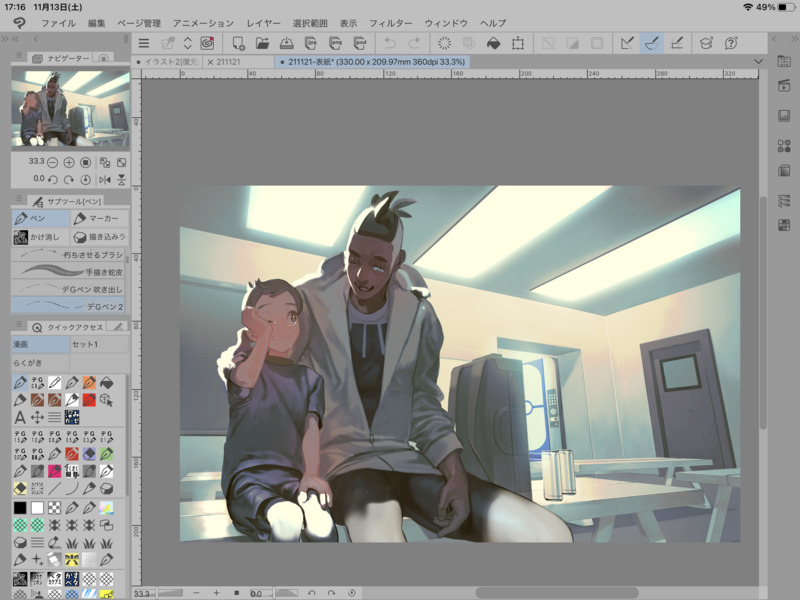This screenshot has height=600, width=800.
Task: Toggle the Snap to ruler icon
Action: [627, 43]
